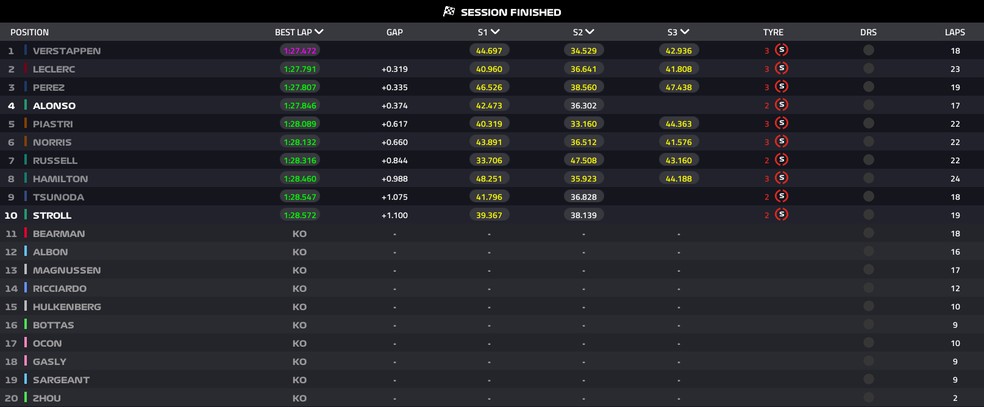Click Leclerc's gap value +0.319
The image size is (984, 407).
[x=395, y=69]
